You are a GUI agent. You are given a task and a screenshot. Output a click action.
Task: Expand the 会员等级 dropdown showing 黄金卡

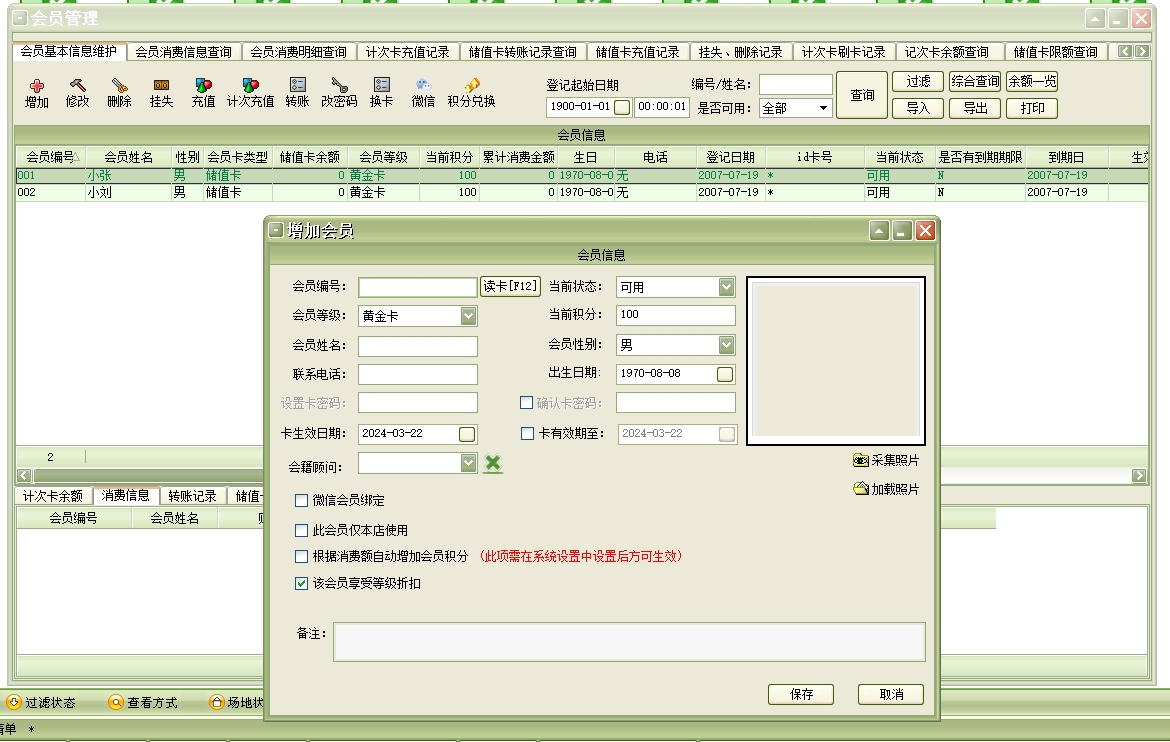(468, 316)
